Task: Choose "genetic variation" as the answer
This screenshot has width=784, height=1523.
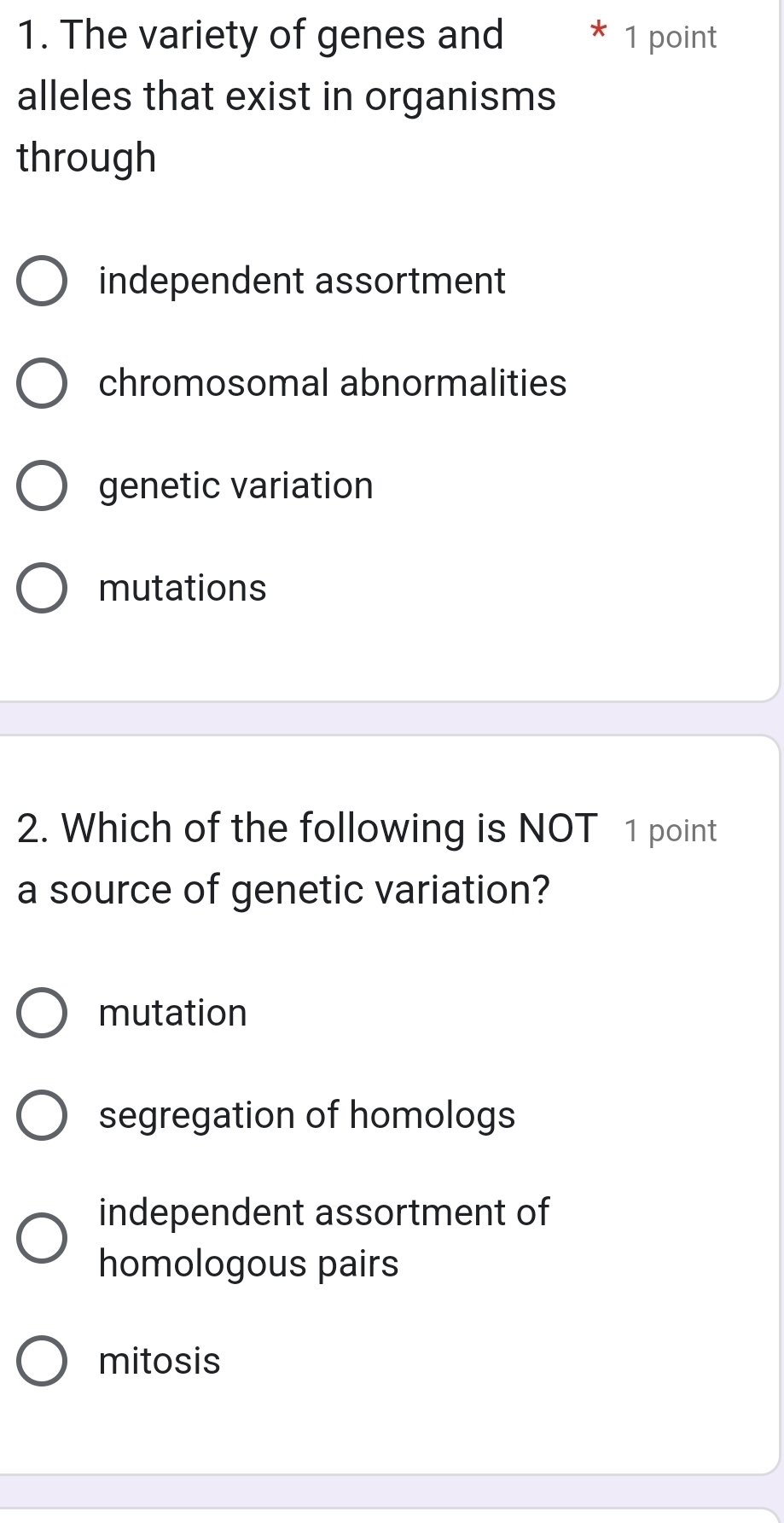Action: pos(235,485)
